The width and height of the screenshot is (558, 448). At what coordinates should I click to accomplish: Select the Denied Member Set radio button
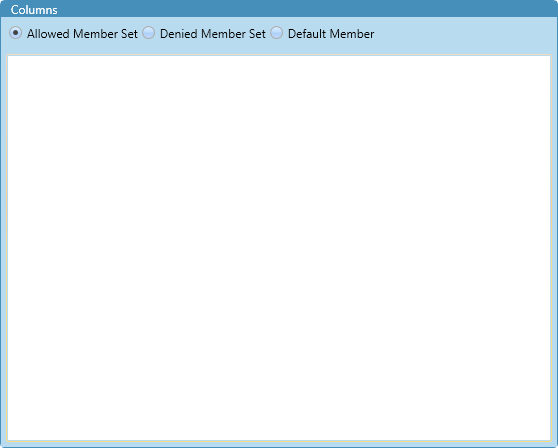pyautogui.click(x=149, y=33)
